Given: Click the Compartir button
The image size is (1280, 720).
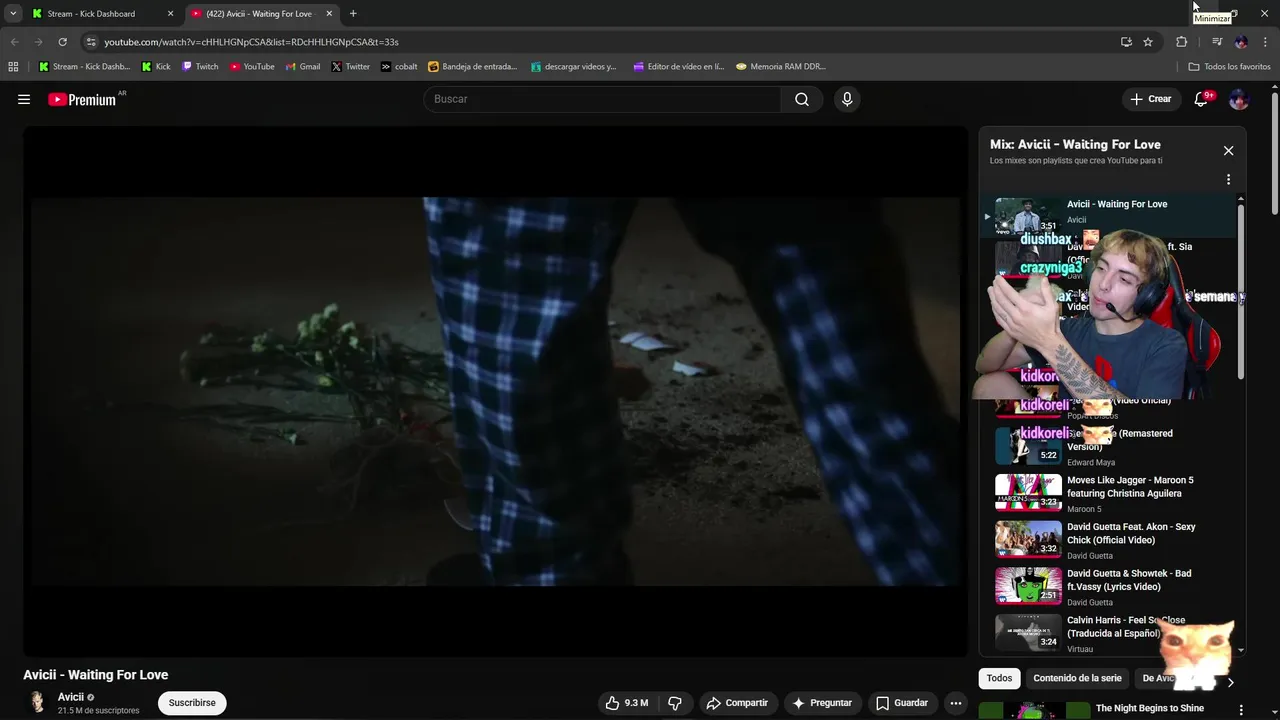Looking at the screenshot, I should [737, 703].
